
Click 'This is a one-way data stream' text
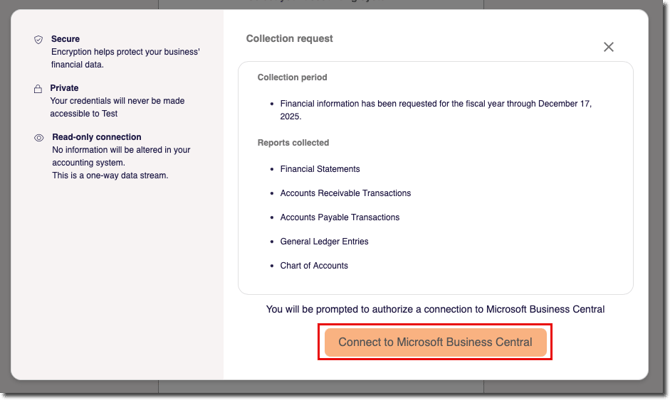pos(110,176)
